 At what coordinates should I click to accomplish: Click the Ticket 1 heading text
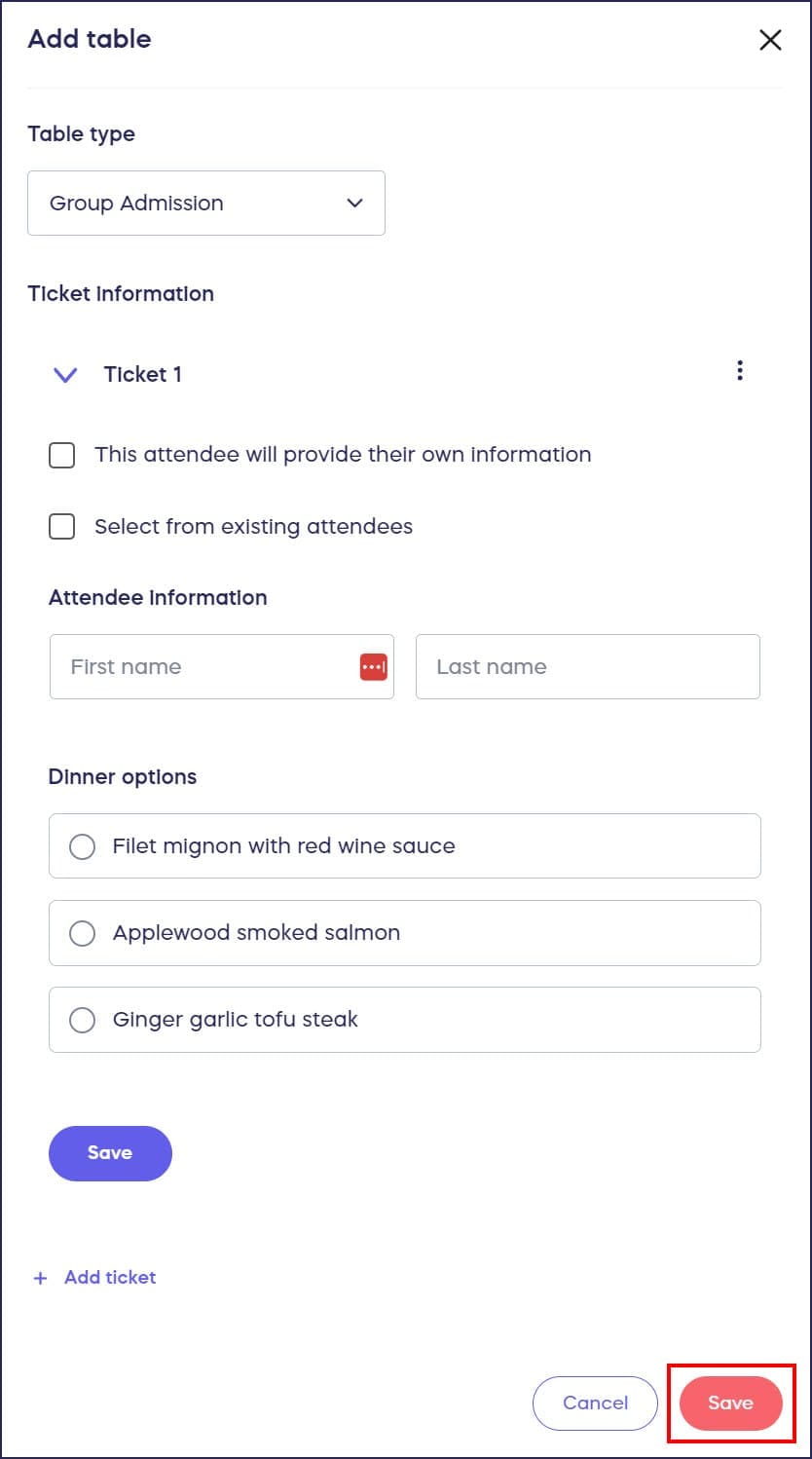pyautogui.click(x=143, y=375)
